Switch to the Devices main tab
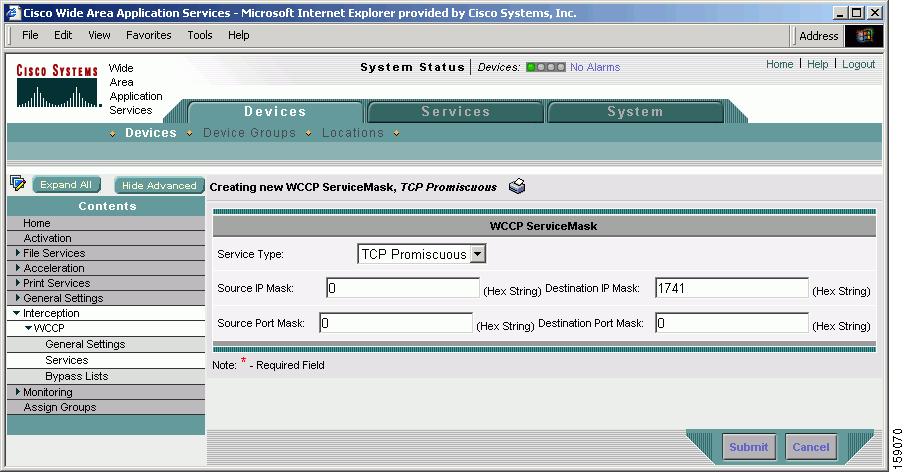The height and width of the screenshot is (472, 904). point(275,112)
